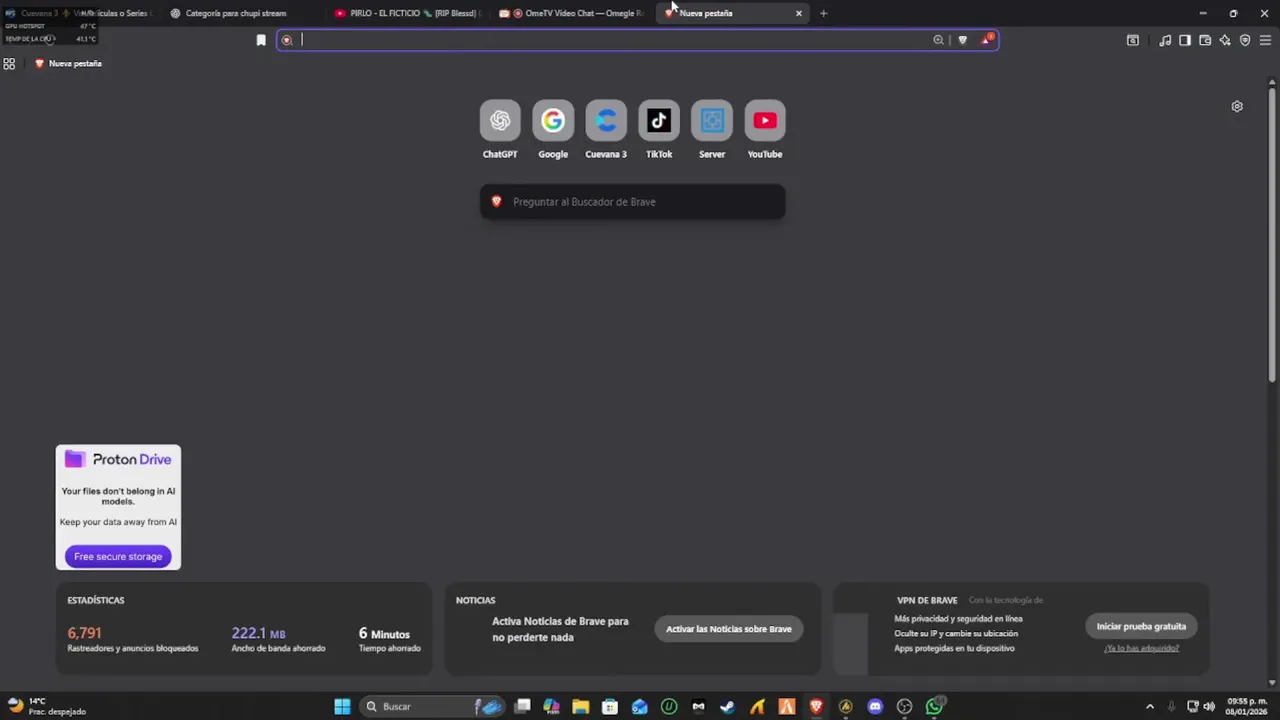
Task: Open the weather widget on taskbar
Action: 46,706
